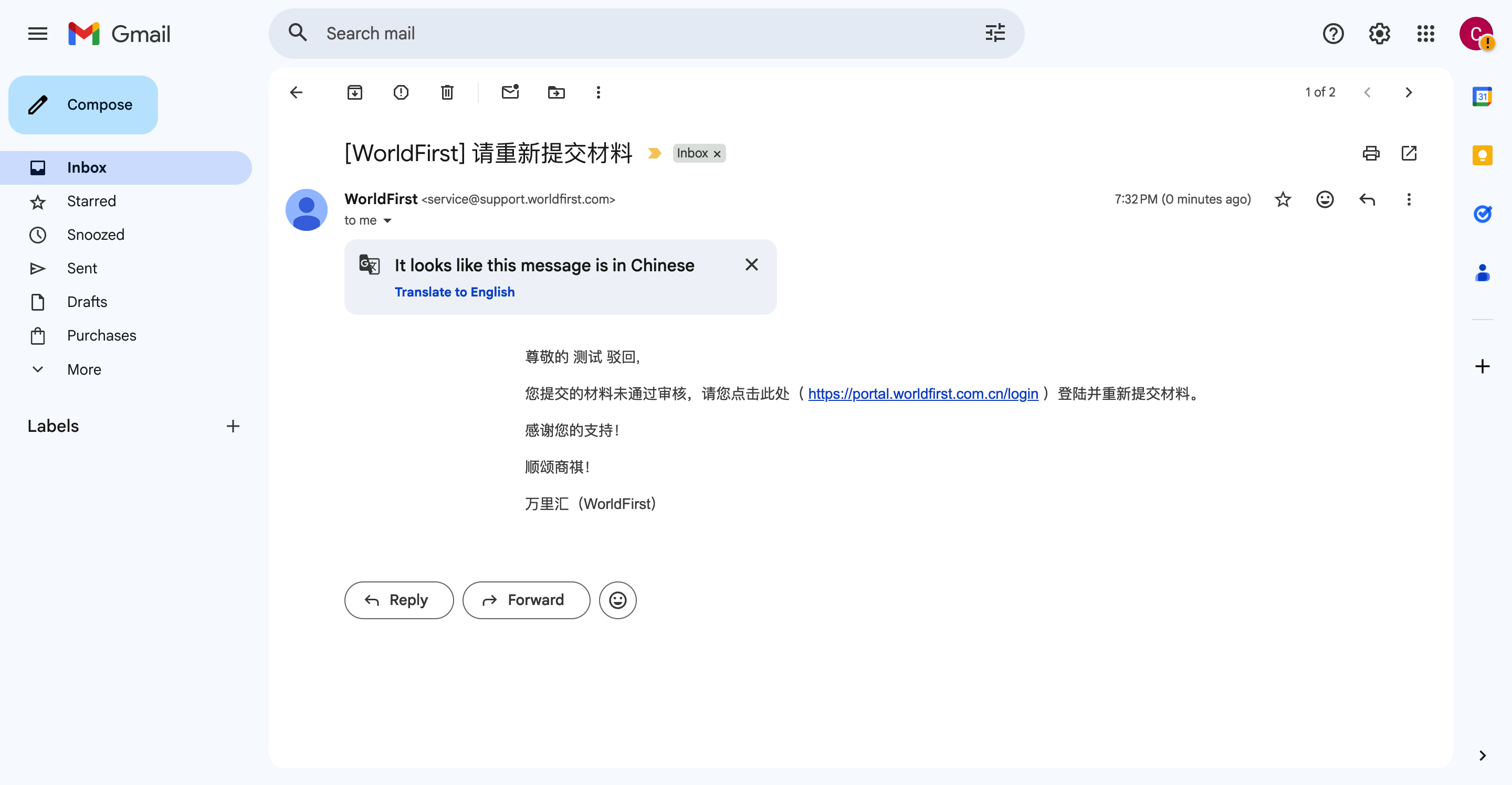Open Google Calendar side panel
The height and width of the screenshot is (785, 1512).
(x=1482, y=96)
